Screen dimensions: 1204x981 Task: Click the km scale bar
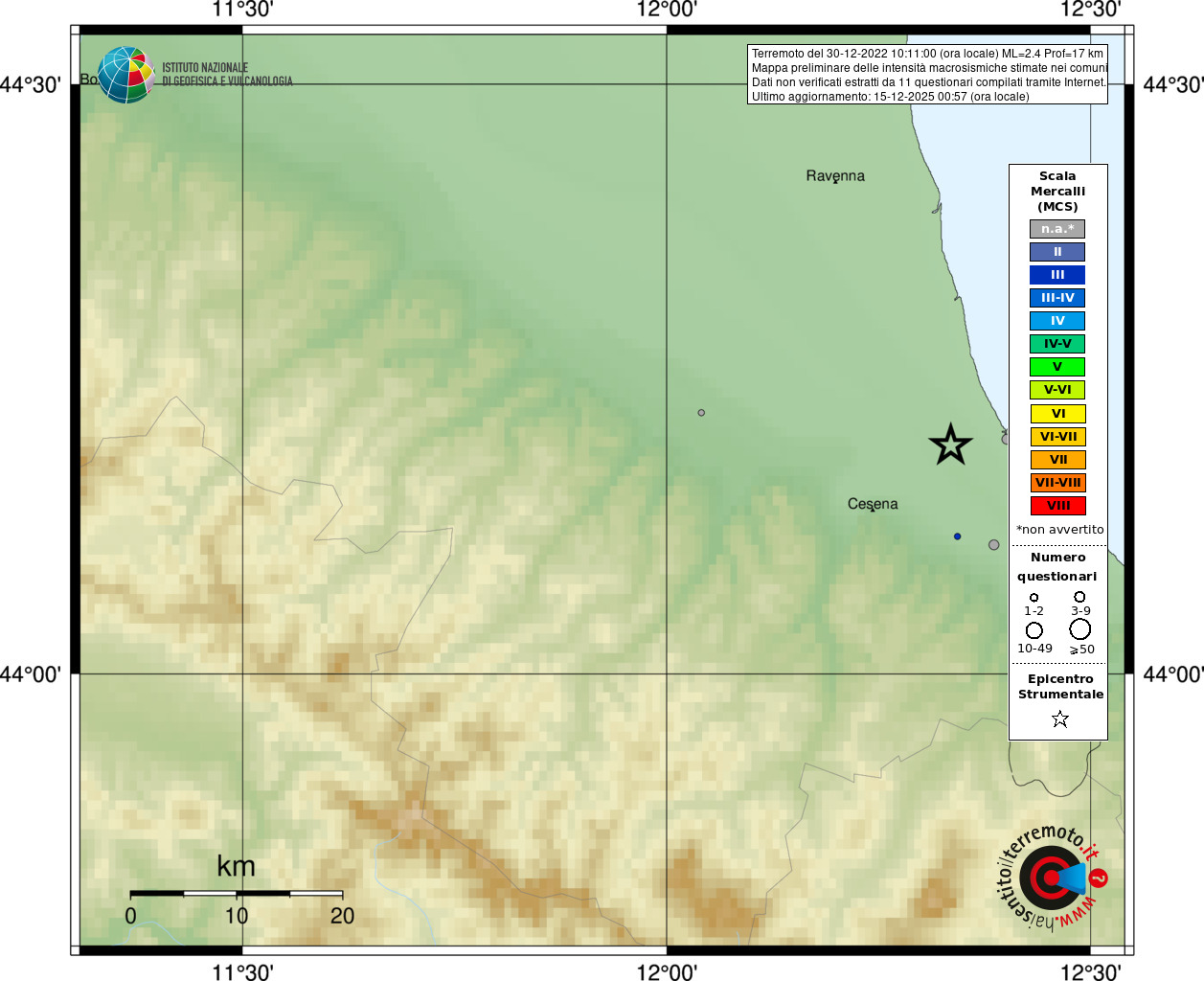(237, 893)
